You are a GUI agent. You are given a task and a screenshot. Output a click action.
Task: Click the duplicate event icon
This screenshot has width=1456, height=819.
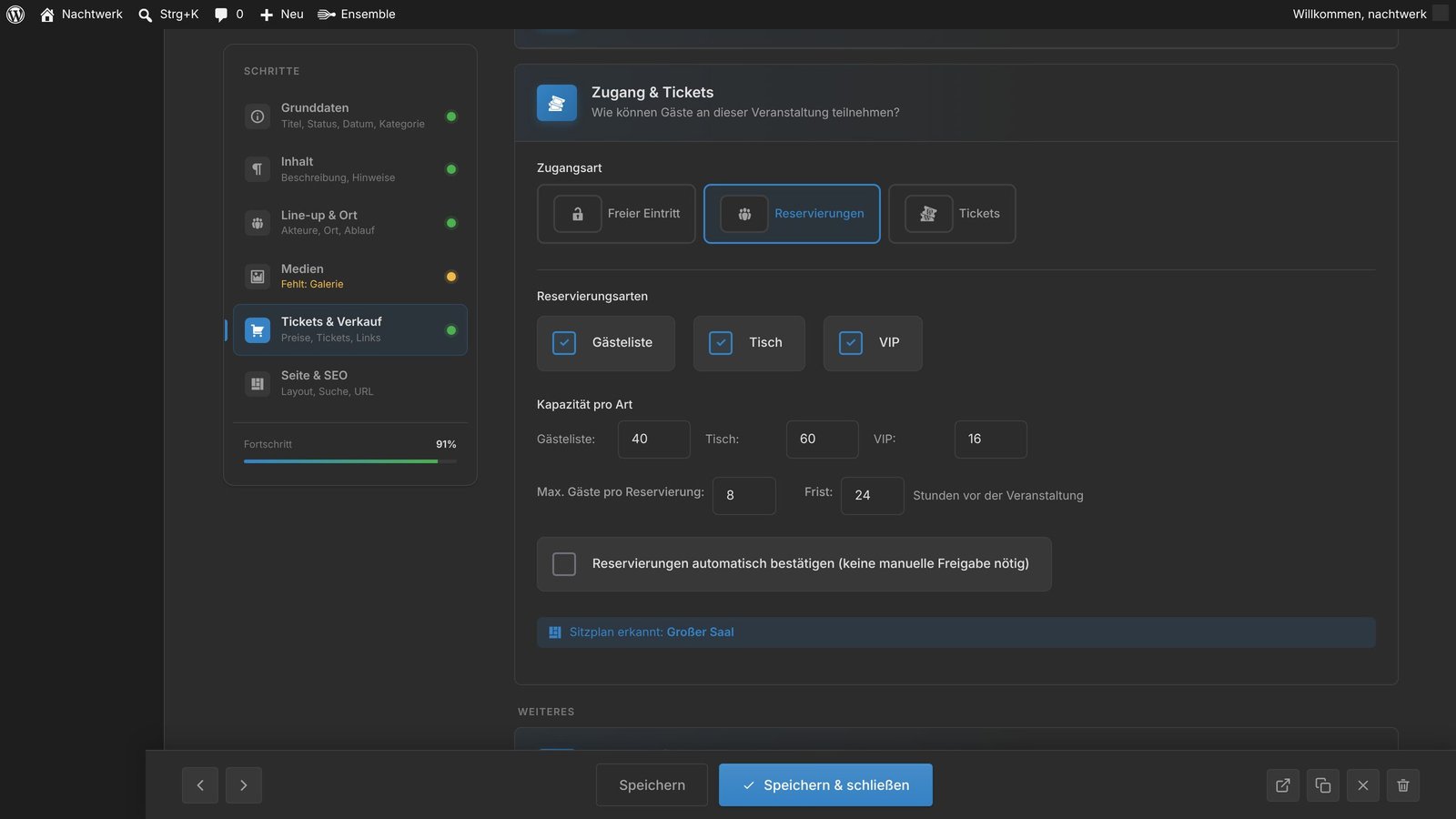(x=1323, y=785)
